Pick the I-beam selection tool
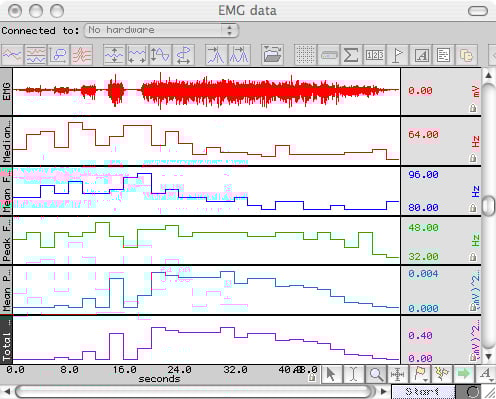 pos(353,374)
